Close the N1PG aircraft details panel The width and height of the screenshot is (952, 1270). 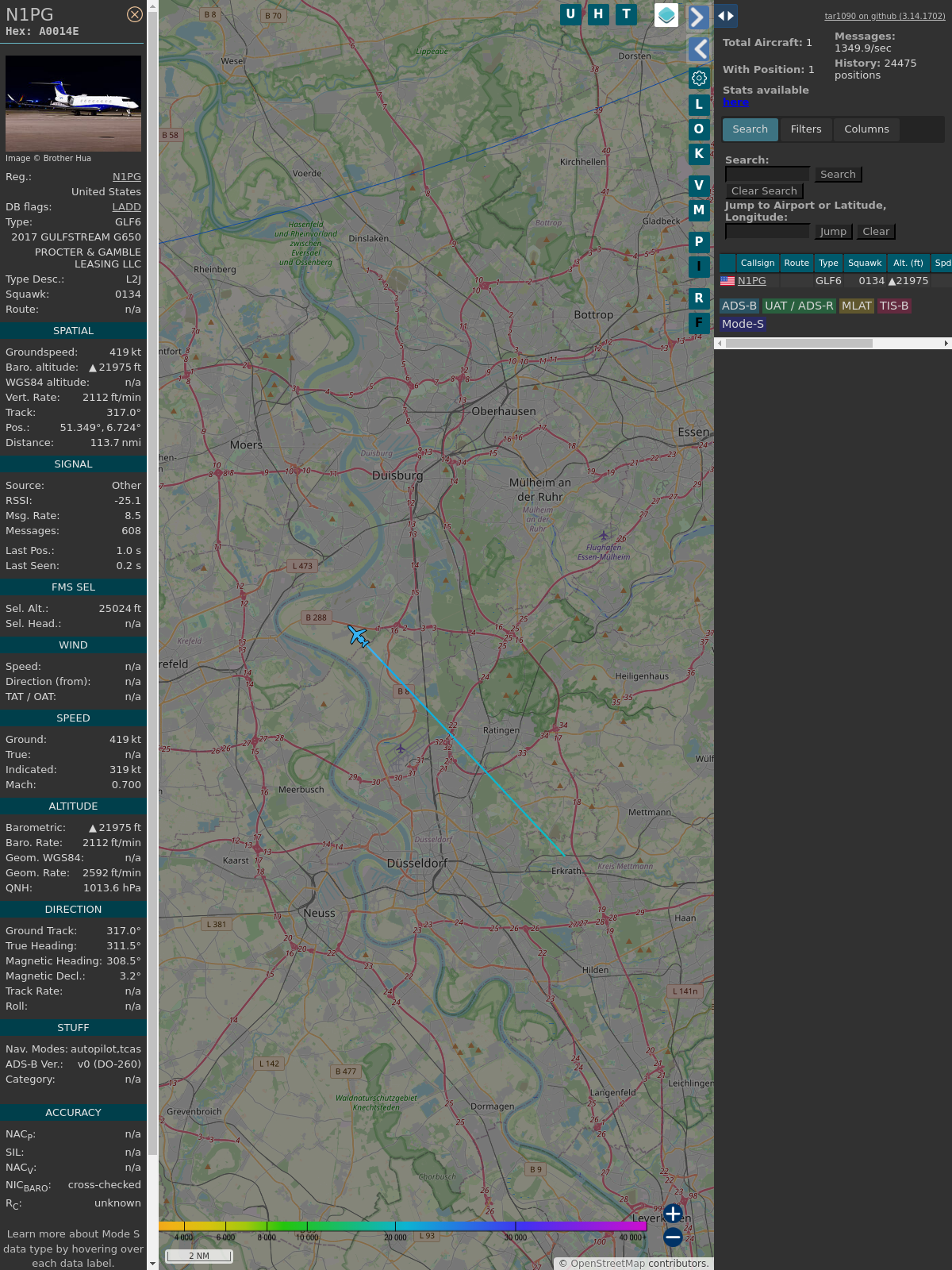(x=135, y=14)
